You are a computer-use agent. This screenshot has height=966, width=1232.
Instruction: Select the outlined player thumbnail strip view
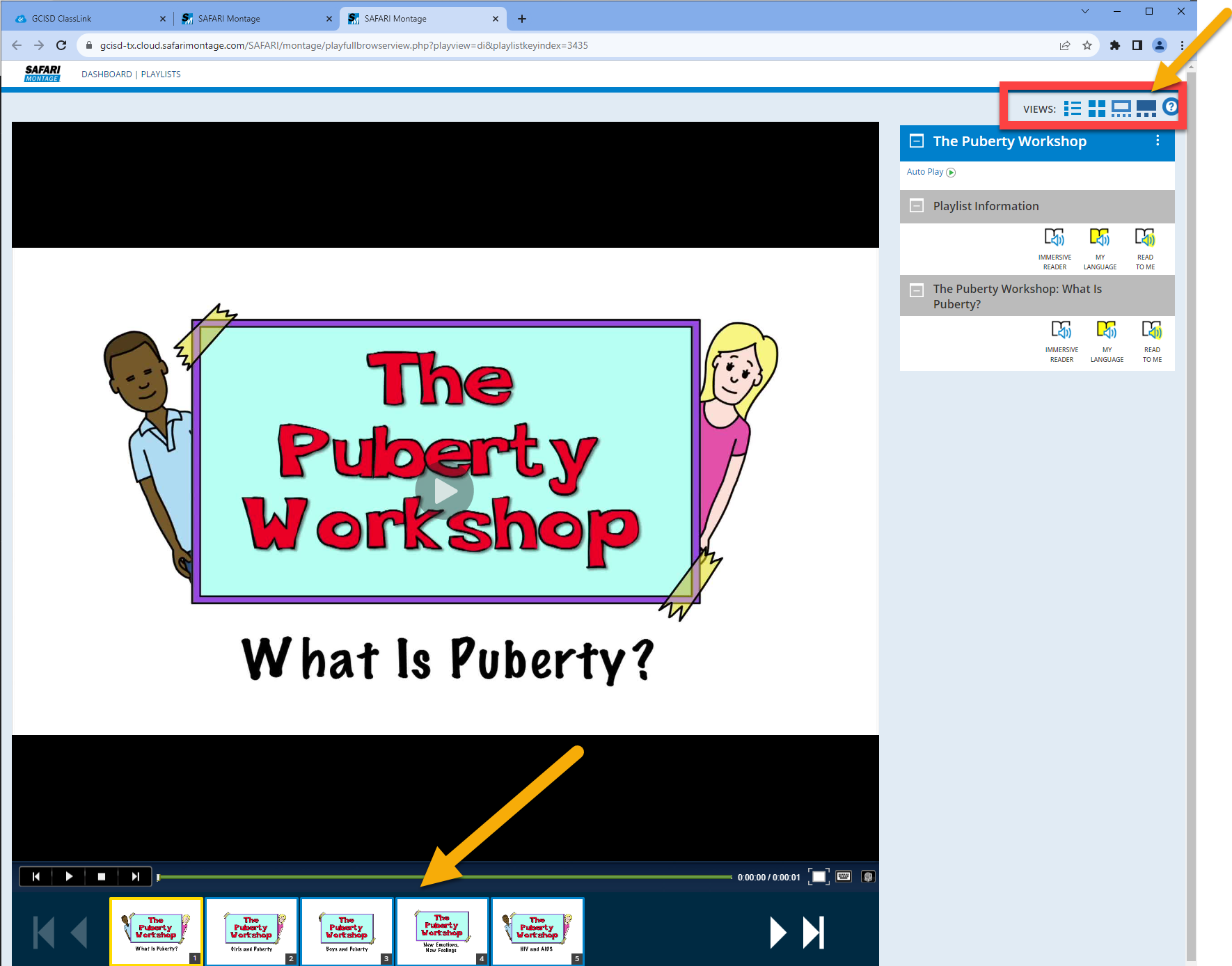click(x=1121, y=109)
